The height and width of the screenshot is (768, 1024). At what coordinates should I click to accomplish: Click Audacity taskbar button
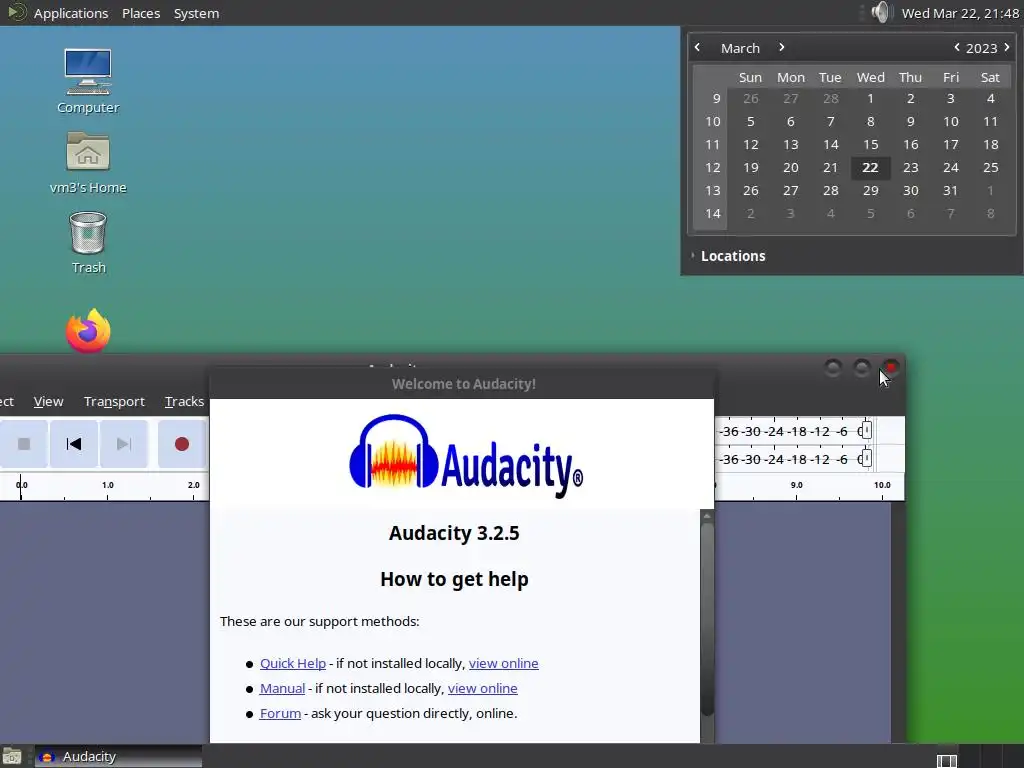tap(118, 757)
